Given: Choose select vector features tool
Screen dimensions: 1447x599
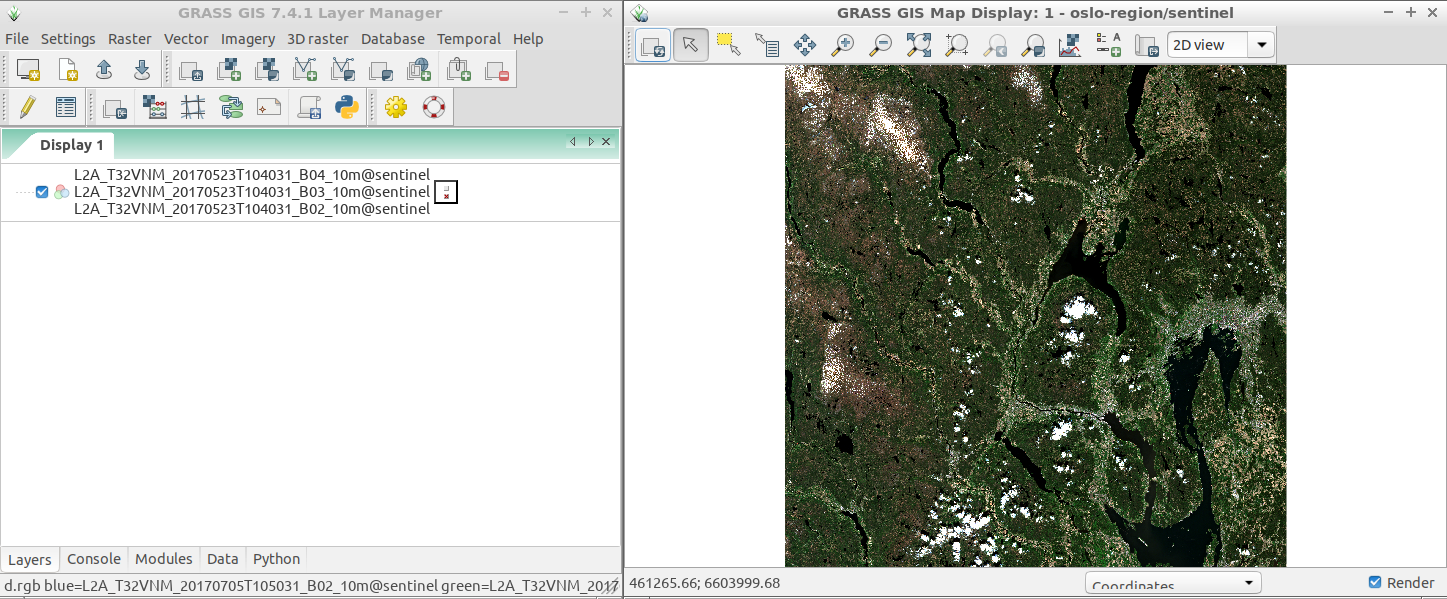Looking at the screenshot, I should pyautogui.click(x=729, y=45).
